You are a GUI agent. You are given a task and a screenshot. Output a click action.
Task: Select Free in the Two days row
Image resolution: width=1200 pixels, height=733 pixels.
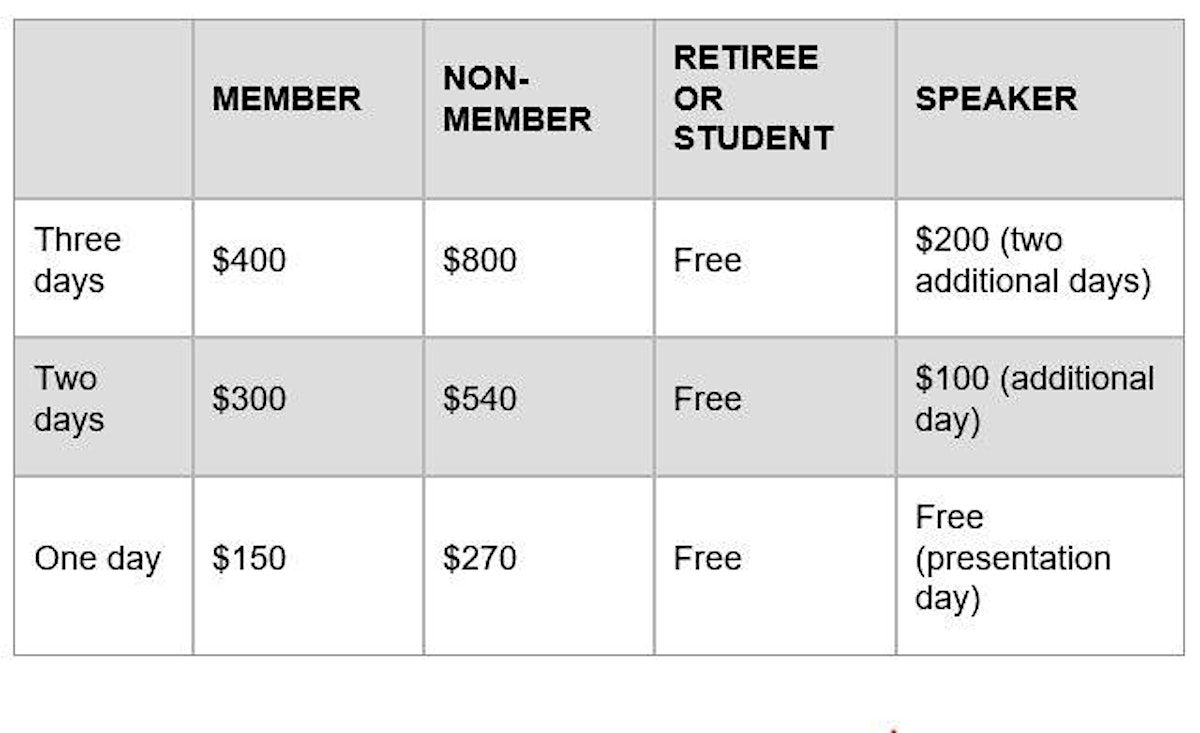pos(707,399)
